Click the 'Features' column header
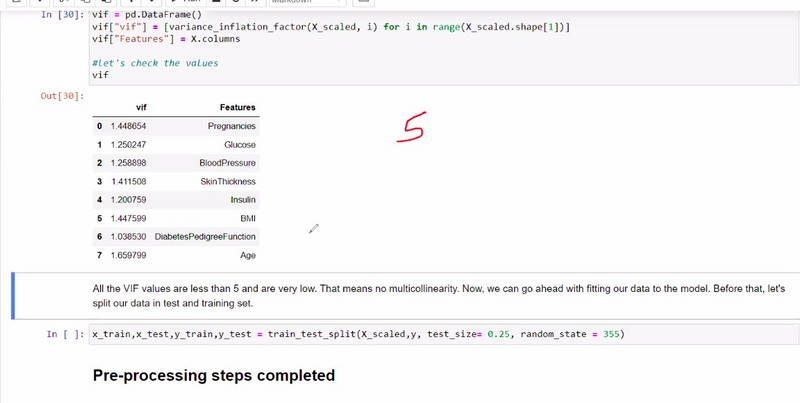The image size is (800, 403). pos(237,107)
